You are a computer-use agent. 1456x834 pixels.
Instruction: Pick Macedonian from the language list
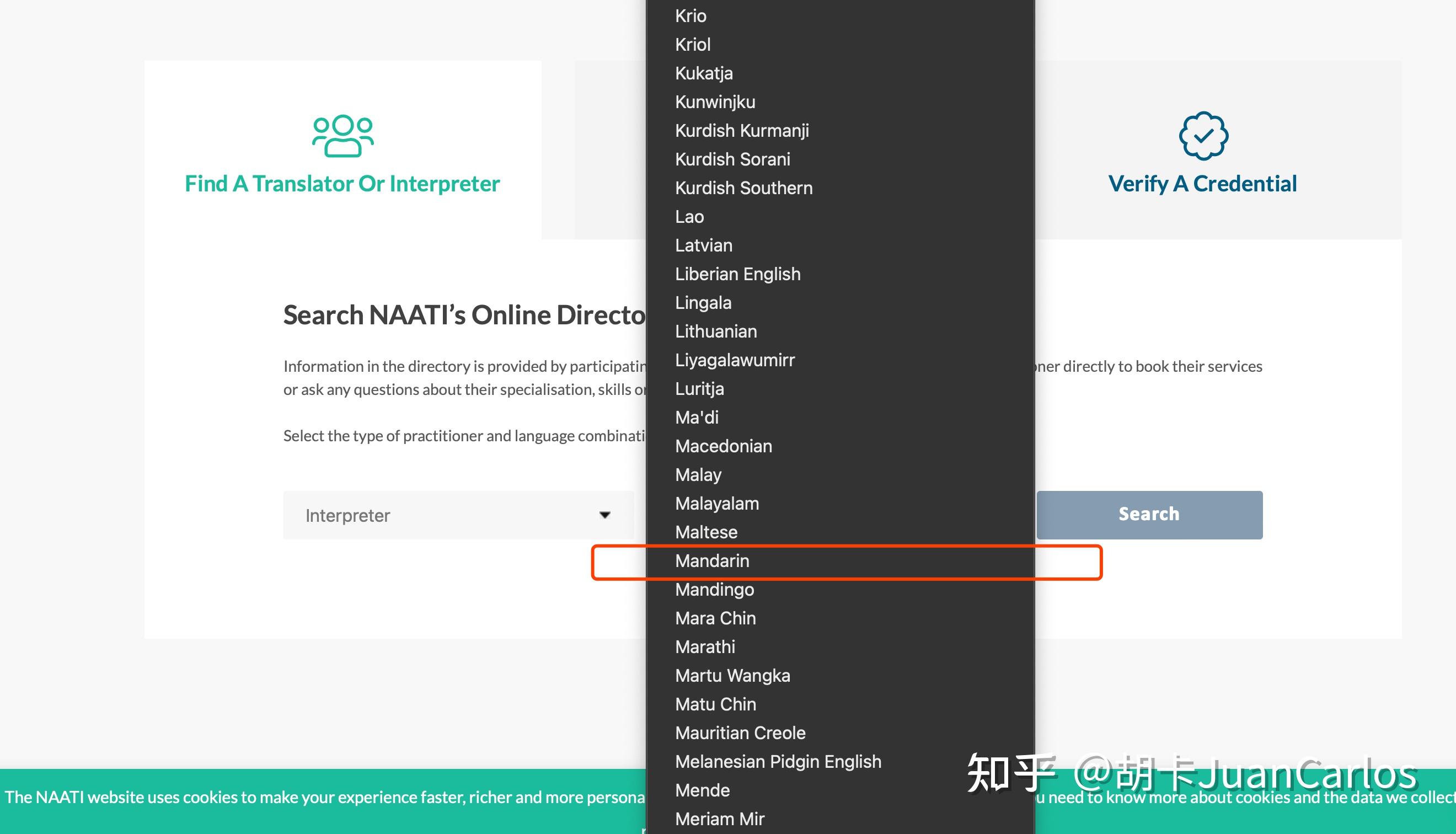point(723,446)
